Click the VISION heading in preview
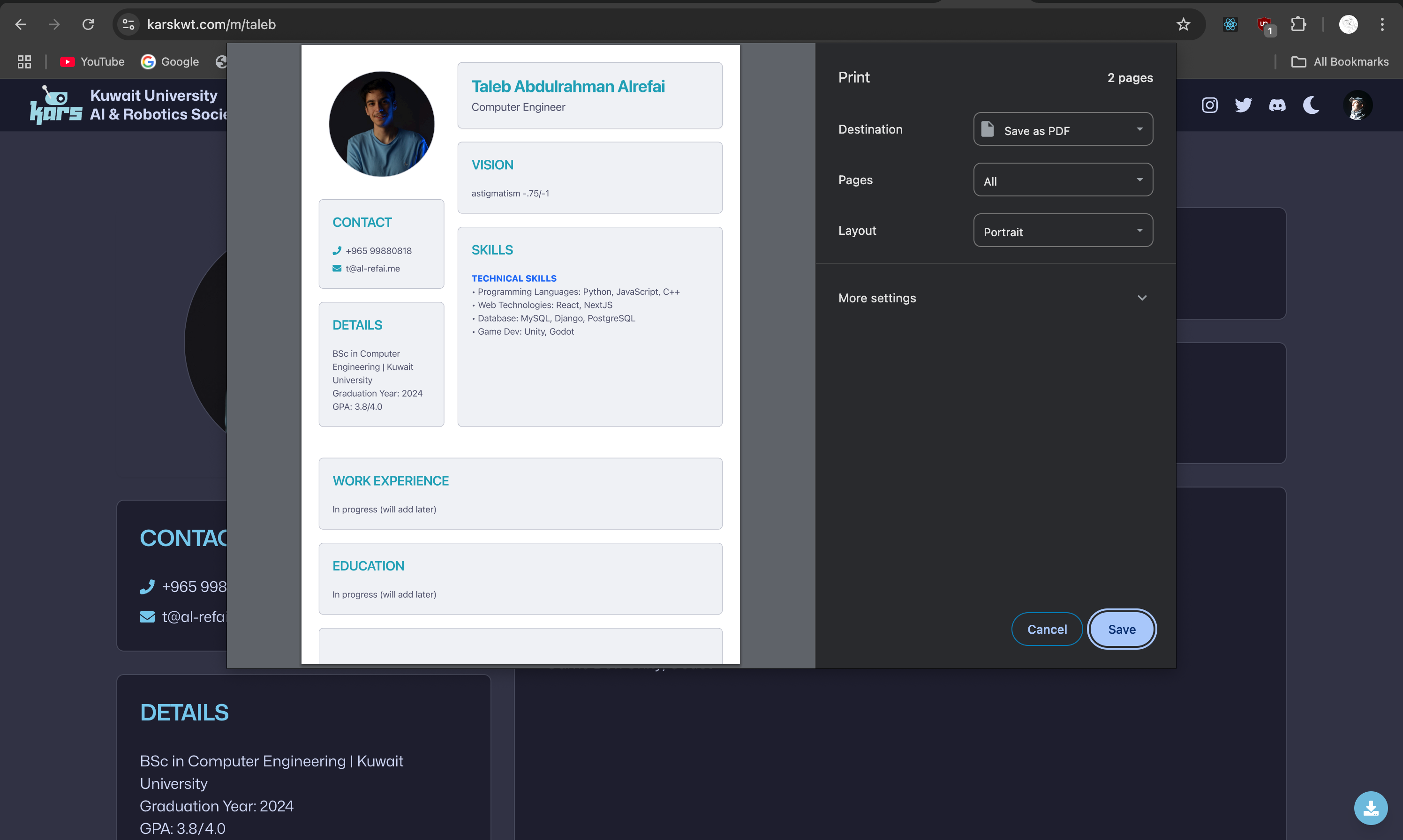Viewport: 1403px width, 840px height. point(492,165)
